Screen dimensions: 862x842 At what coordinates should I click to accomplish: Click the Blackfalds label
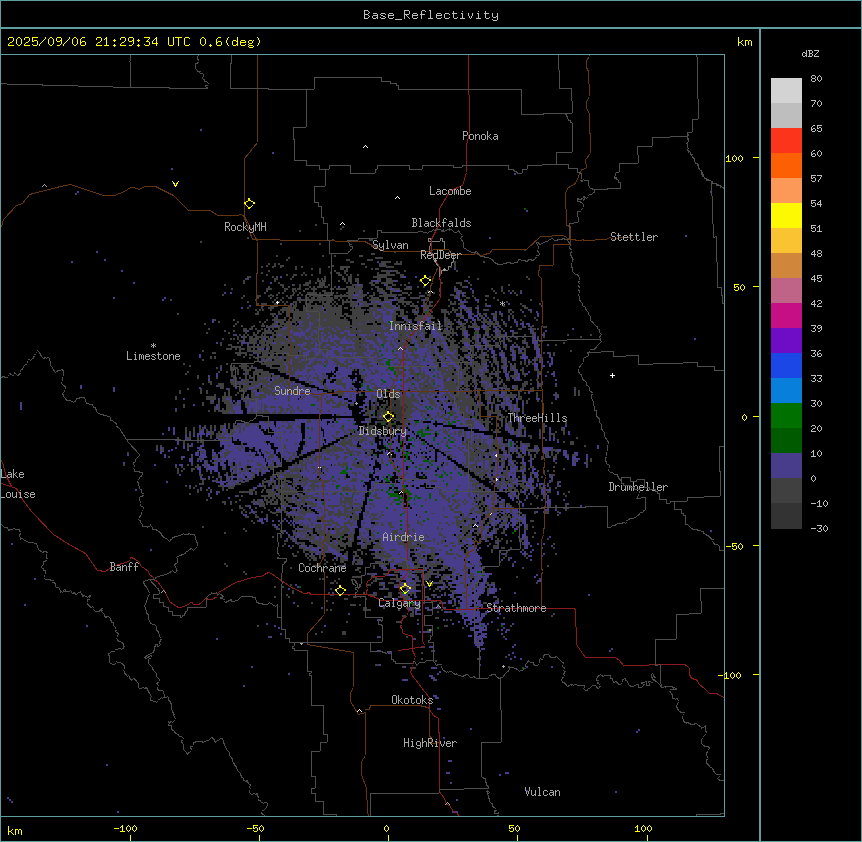click(x=441, y=223)
